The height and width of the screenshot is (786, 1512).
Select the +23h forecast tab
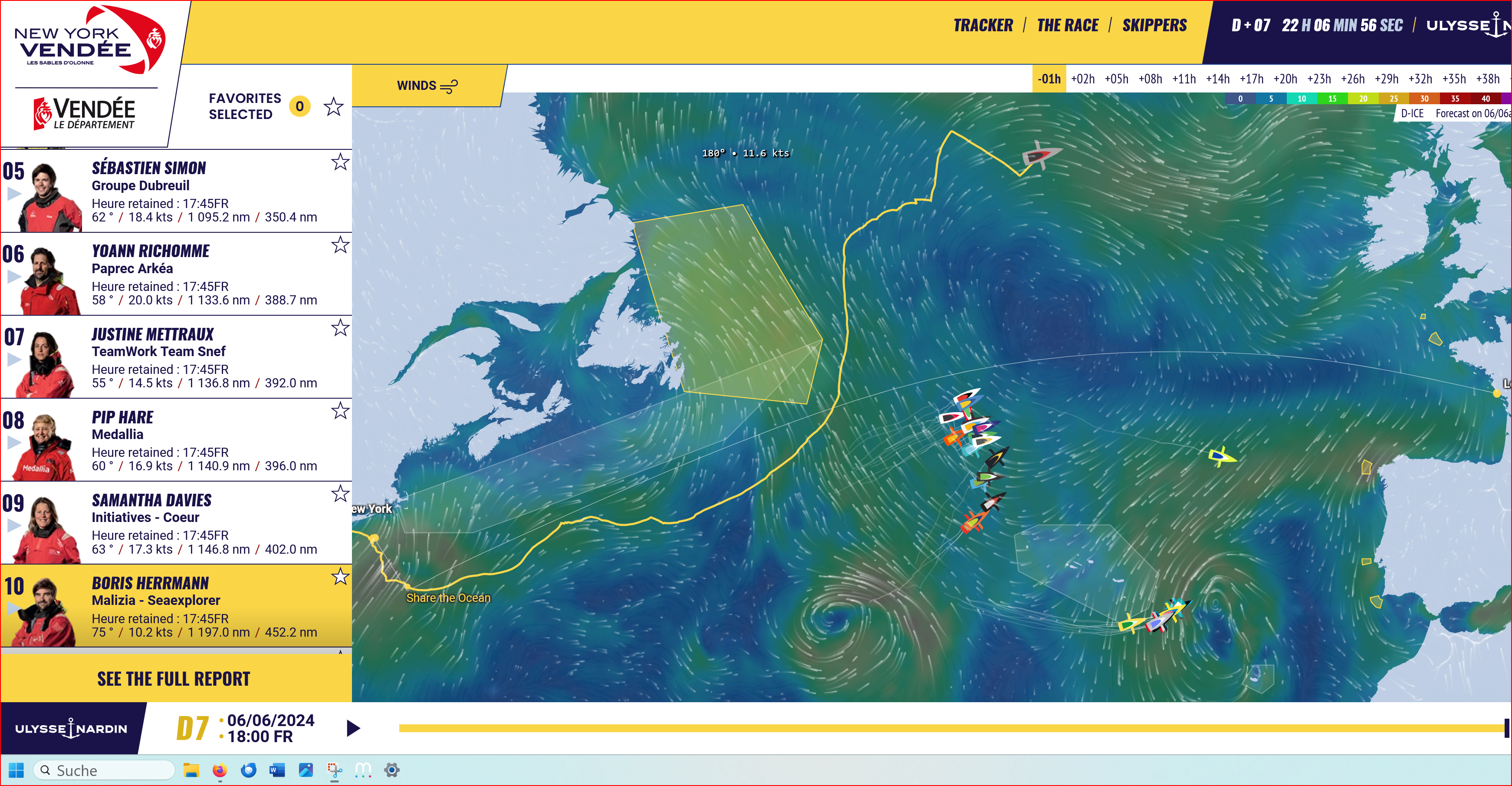click(x=1319, y=79)
